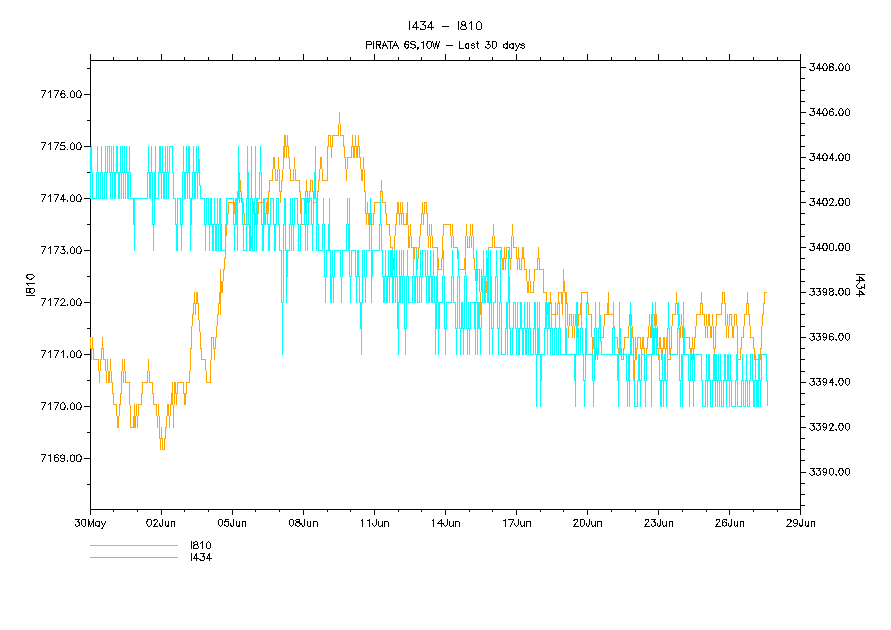Select the 14Jun tick label
This screenshot has height=630, width=891.
[x=445, y=522]
